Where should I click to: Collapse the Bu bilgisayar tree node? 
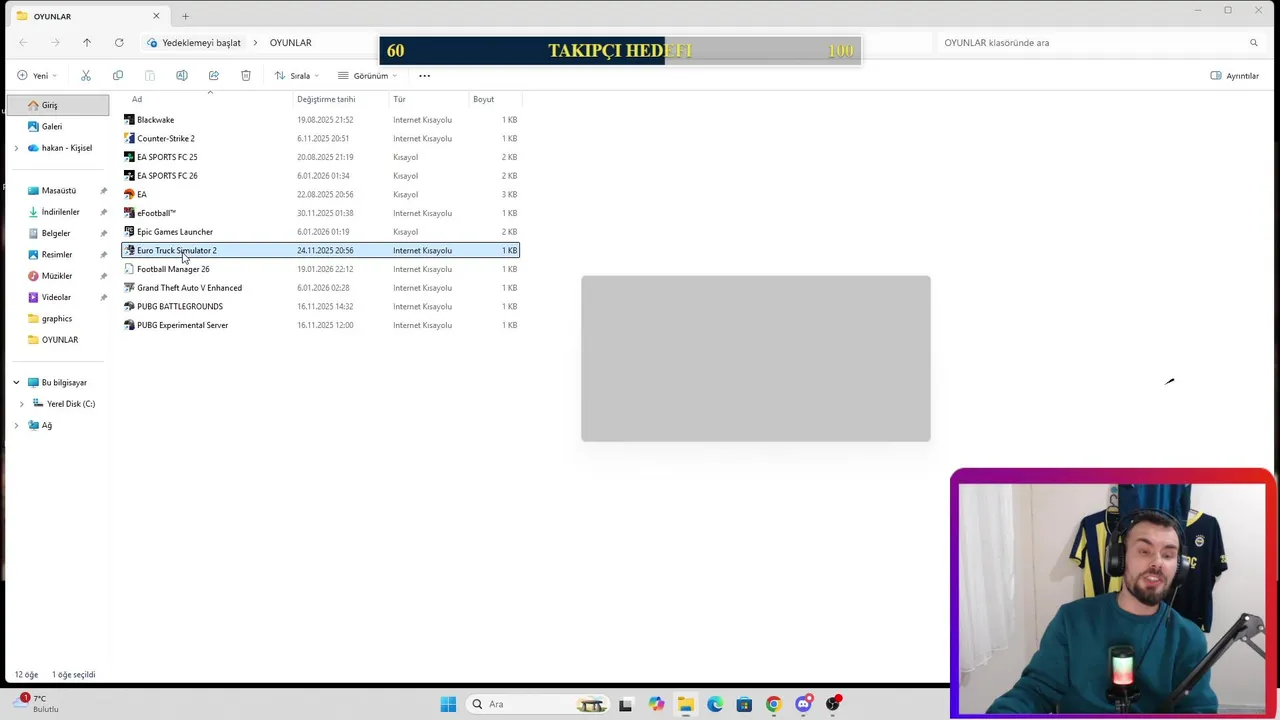point(16,382)
